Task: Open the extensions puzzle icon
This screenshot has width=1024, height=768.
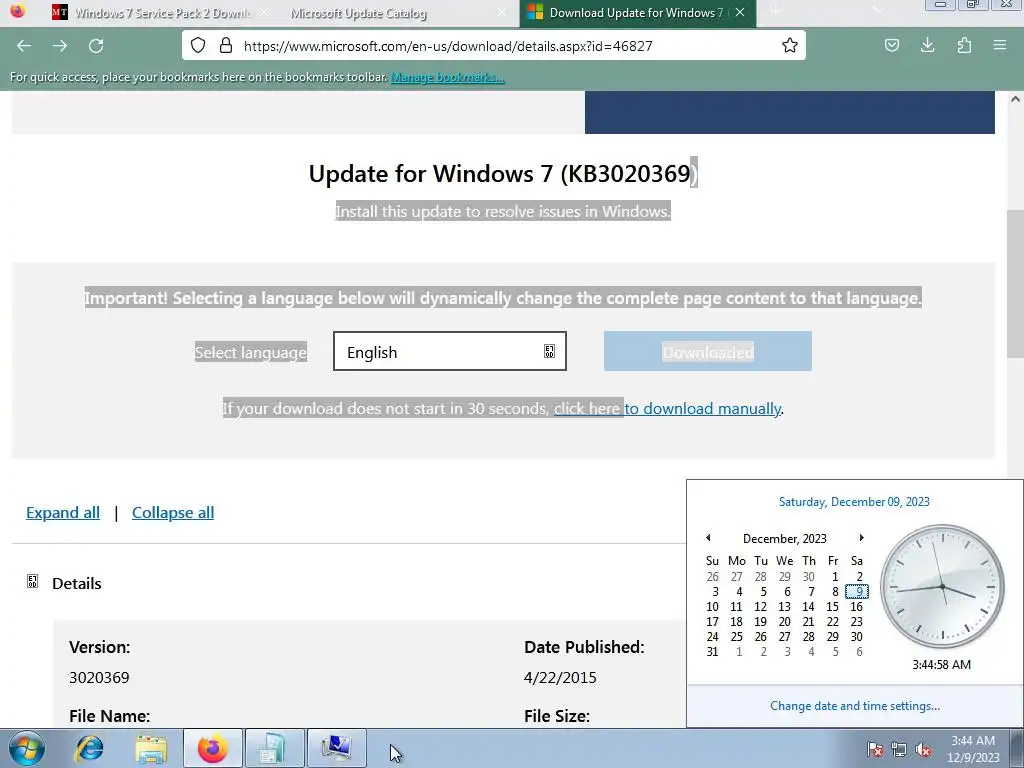Action: pos(964,45)
